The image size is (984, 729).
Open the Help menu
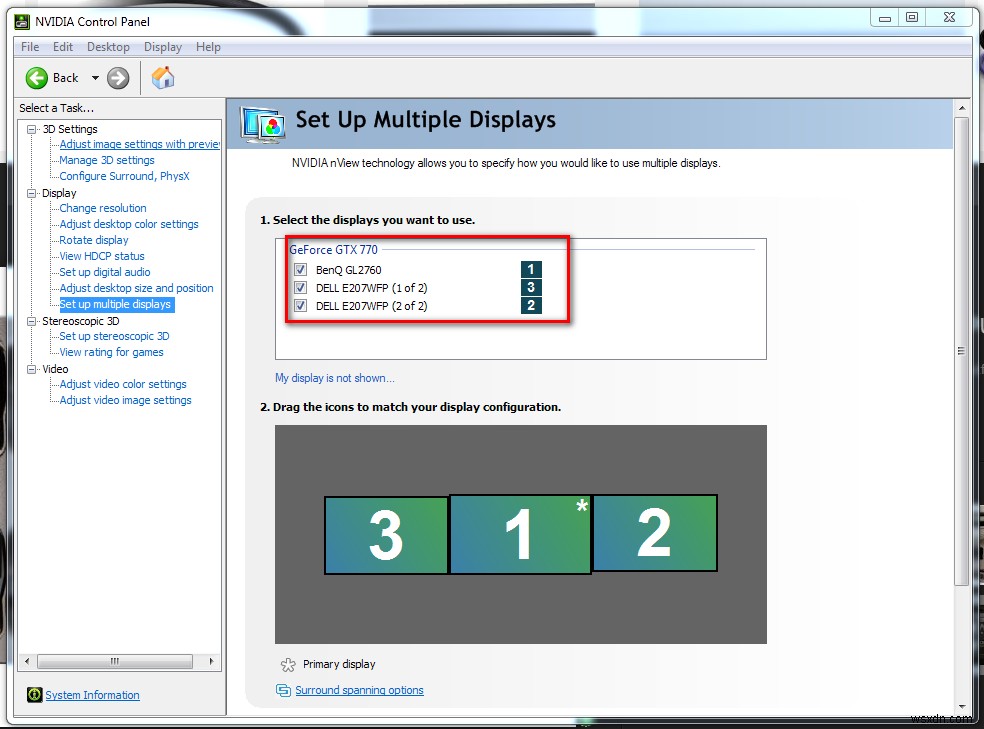208,47
